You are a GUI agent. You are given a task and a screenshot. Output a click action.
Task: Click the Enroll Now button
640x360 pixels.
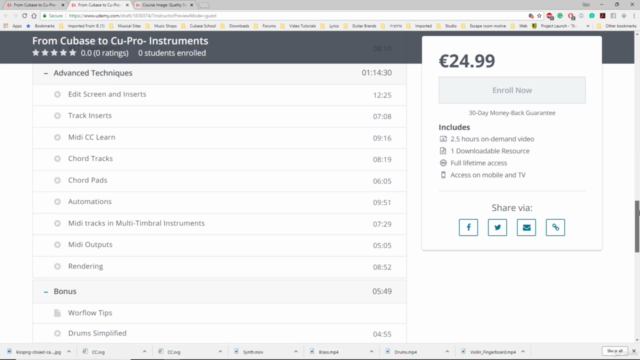click(x=512, y=90)
